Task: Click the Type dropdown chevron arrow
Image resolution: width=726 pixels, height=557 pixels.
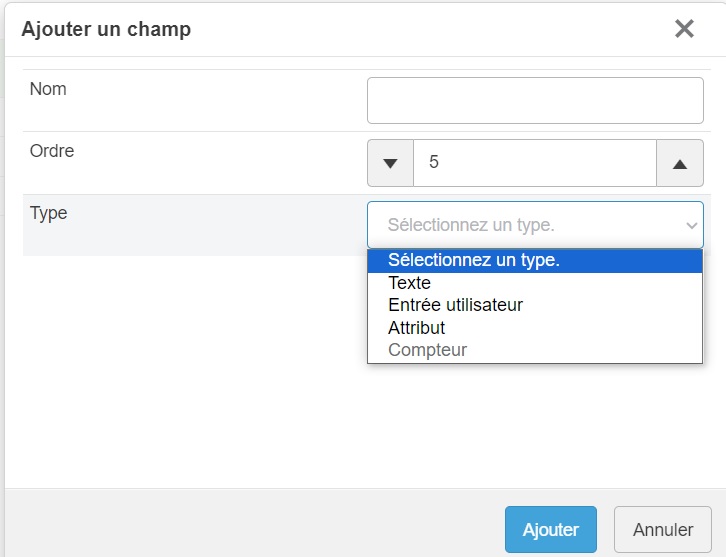Action: pos(690,226)
